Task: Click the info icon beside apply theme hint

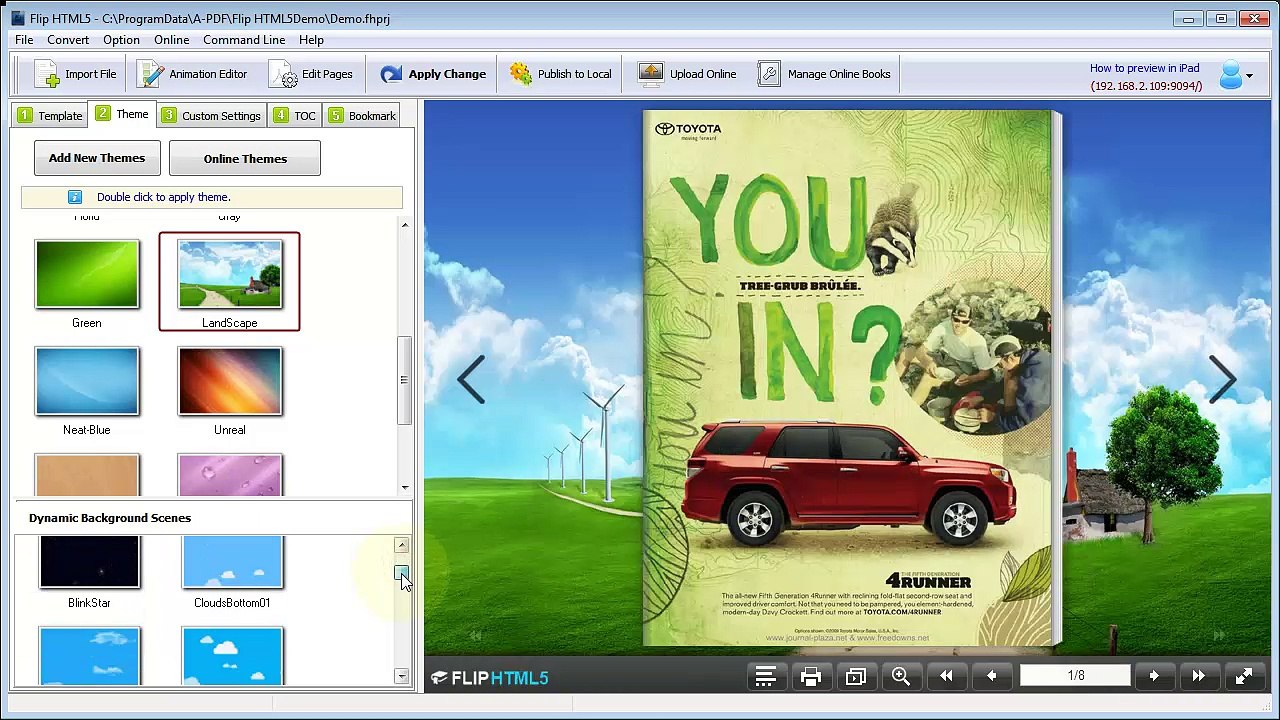Action: pos(74,197)
